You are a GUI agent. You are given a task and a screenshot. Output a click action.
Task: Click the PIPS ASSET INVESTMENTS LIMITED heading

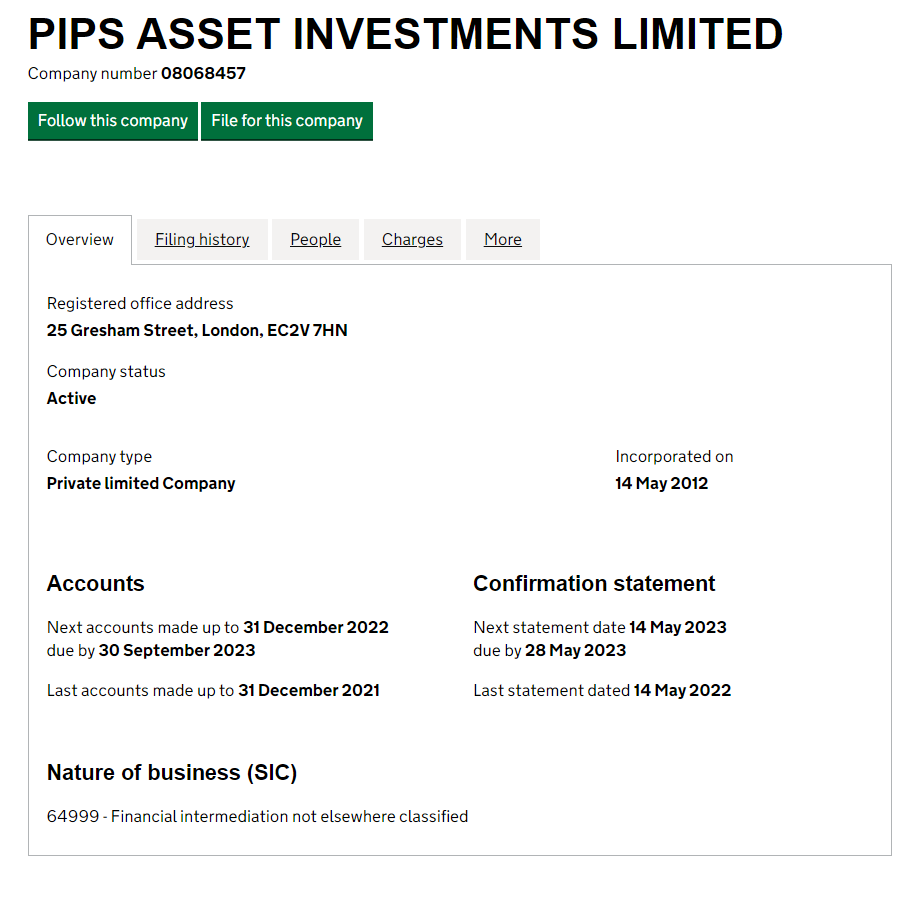pyautogui.click(x=406, y=34)
